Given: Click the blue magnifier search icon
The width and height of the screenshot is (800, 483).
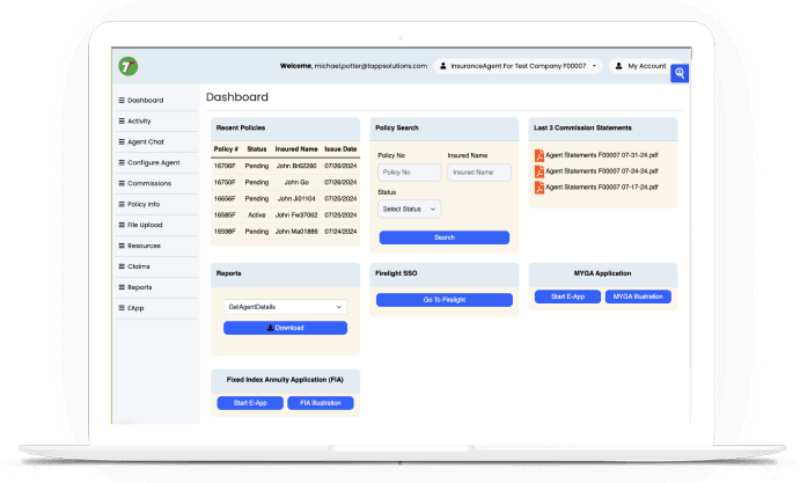Looking at the screenshot, I should pos(679,73).
